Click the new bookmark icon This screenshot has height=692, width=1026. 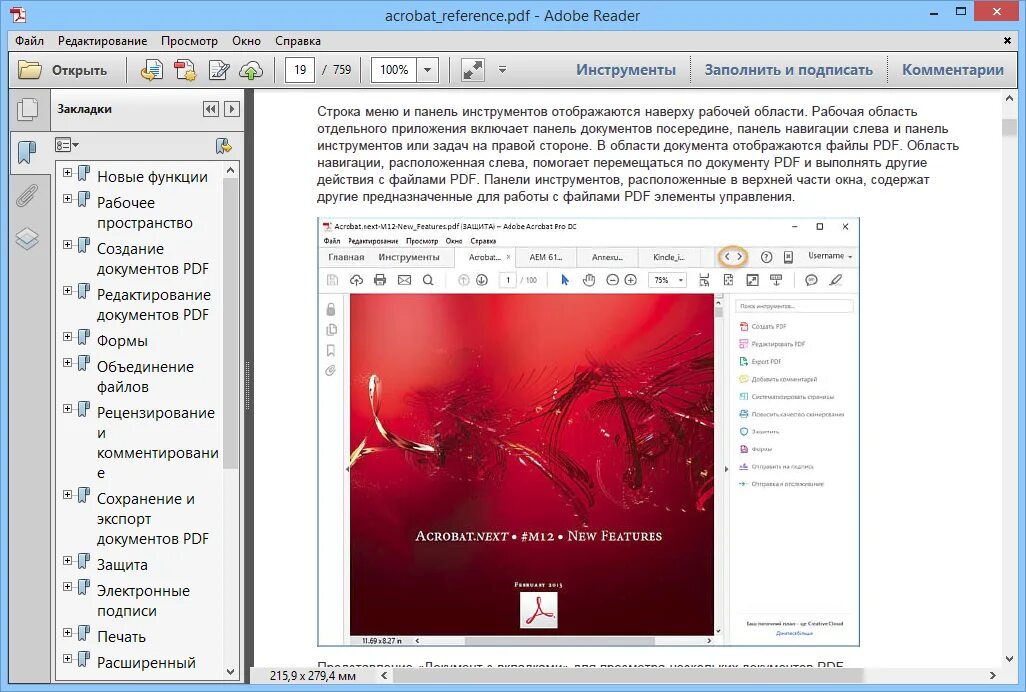click(x=224, y=145)
